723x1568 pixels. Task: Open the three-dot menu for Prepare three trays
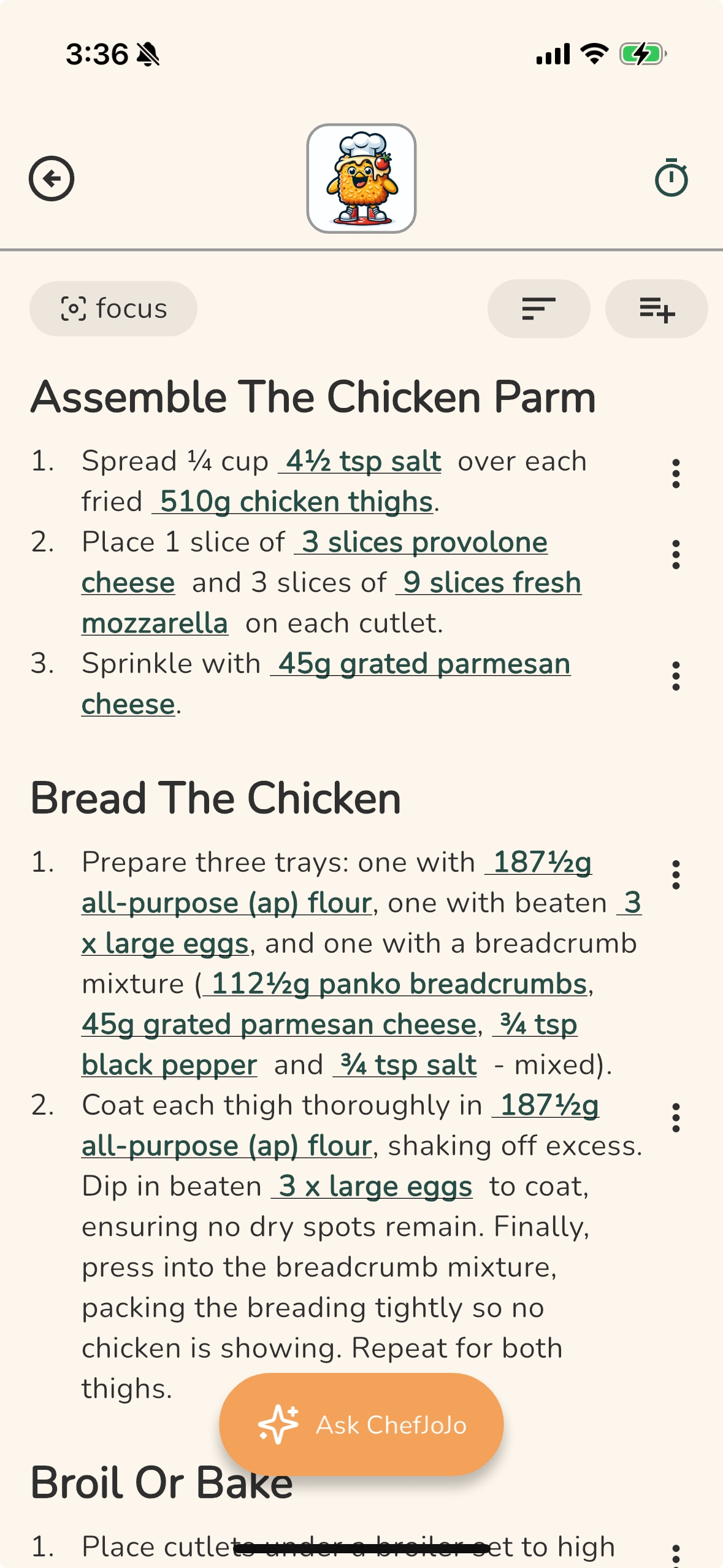pyautogui.click(x=676, y=875)
